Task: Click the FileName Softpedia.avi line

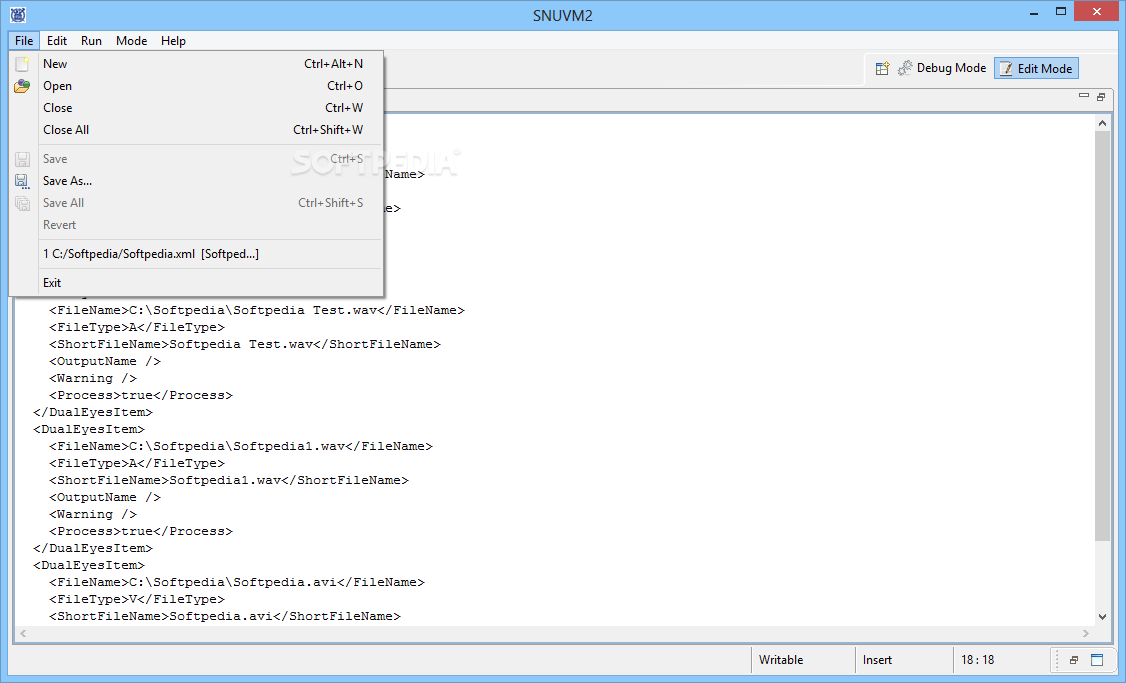Action: coord(236,582)
